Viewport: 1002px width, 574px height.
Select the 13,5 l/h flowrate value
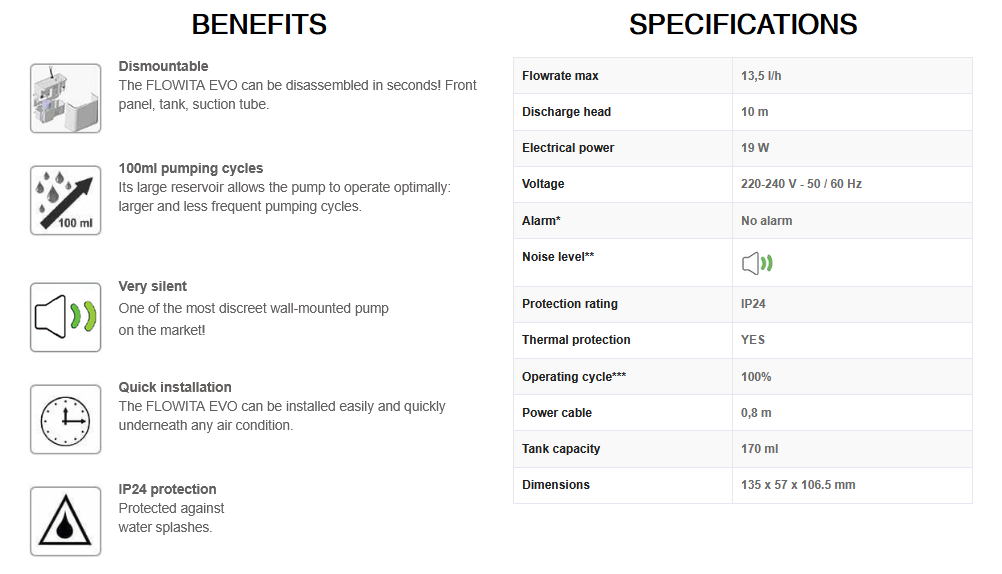[x=760, y=75]
